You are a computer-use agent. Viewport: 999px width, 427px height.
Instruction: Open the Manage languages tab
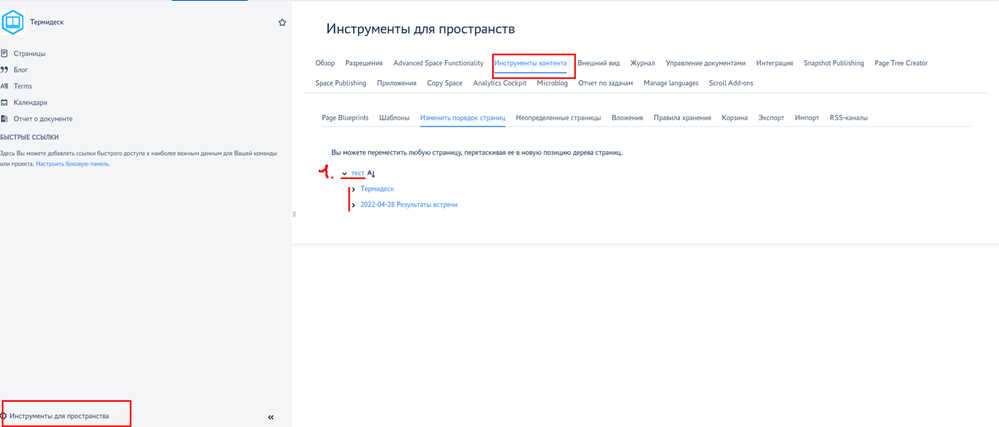point(671,83)
